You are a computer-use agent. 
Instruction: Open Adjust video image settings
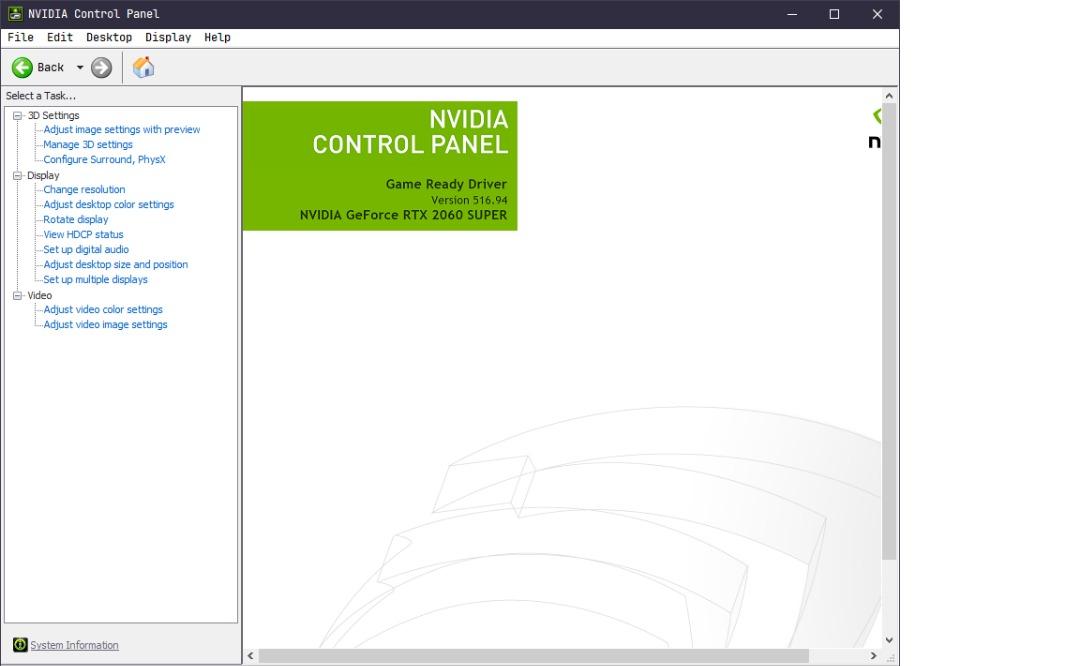click(x=105, y=325)
